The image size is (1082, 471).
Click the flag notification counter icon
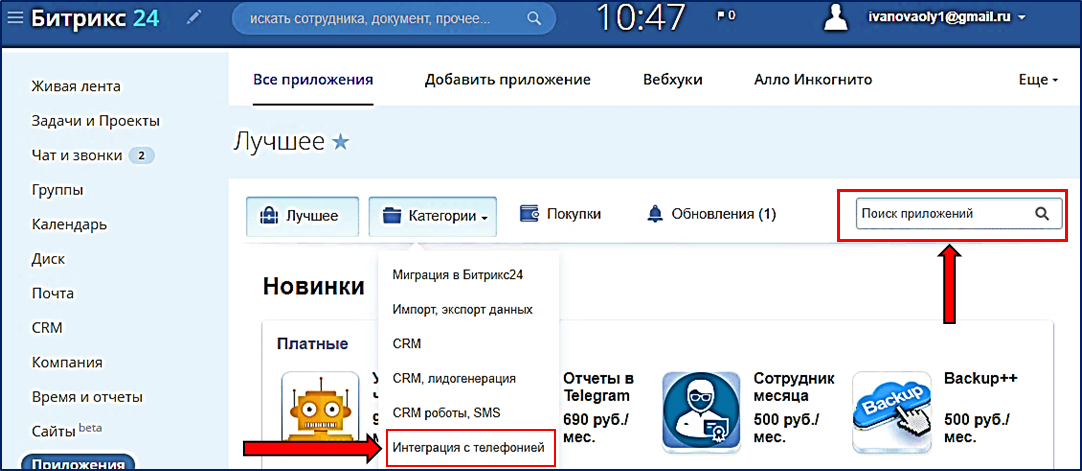726,15
